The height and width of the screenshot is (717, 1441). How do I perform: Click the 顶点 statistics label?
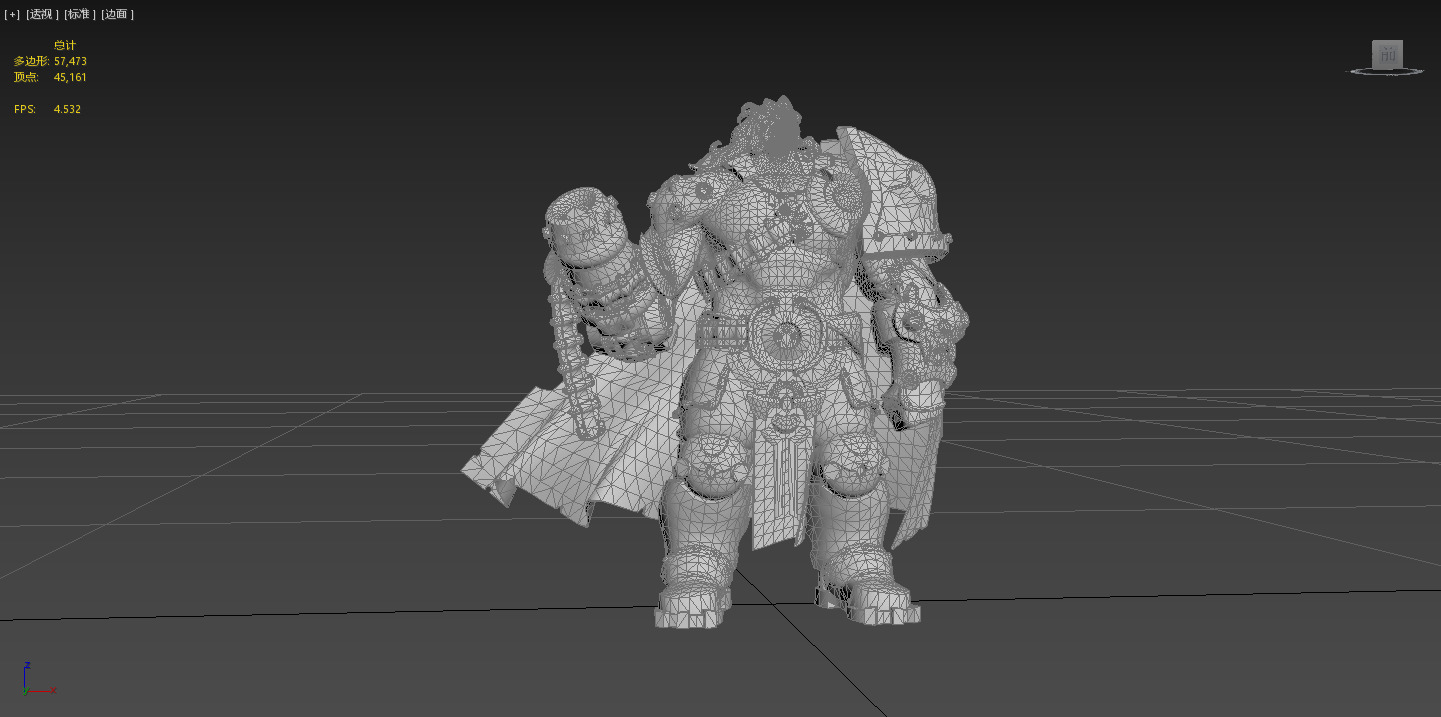pos(26,77)
